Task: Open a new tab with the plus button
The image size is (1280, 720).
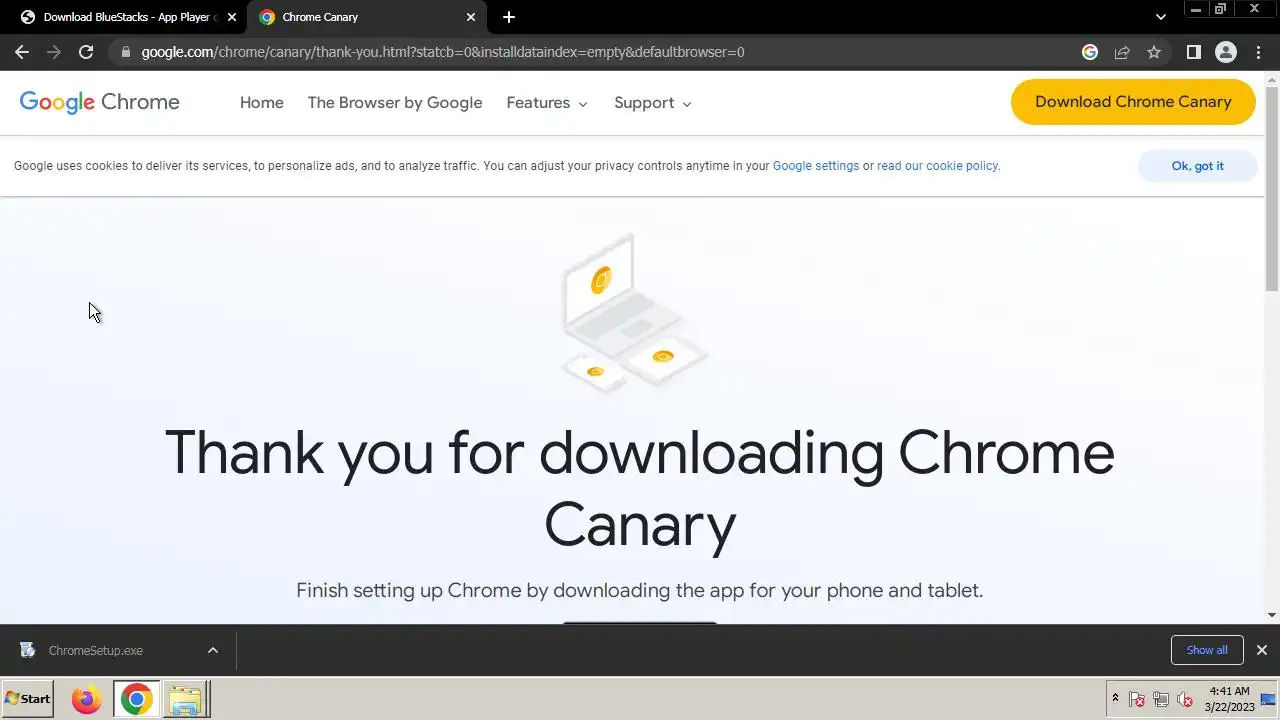Action: click(509, 17)
